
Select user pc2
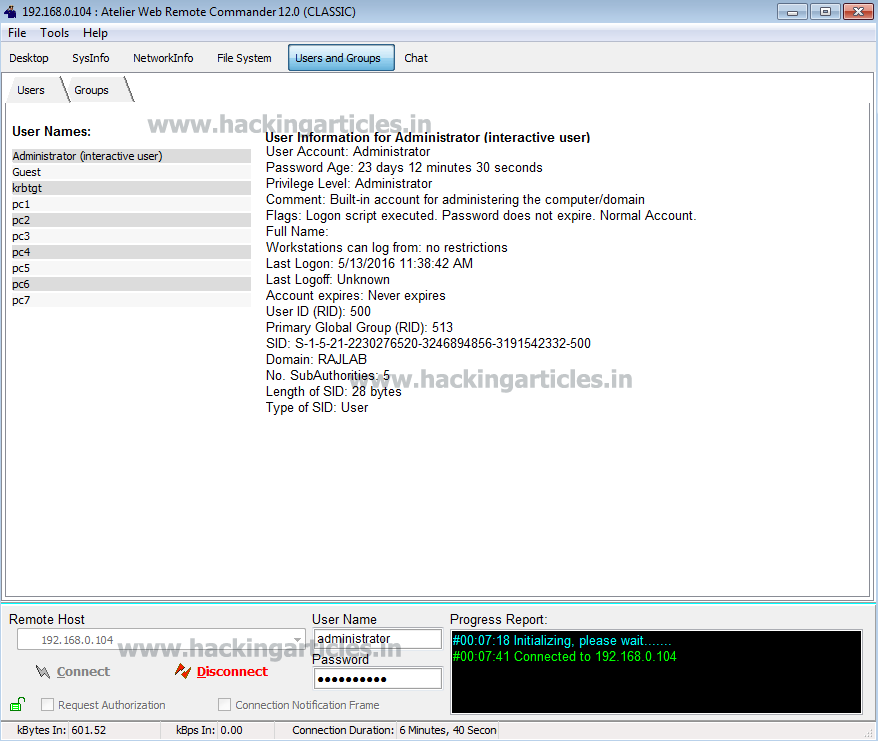coord(131,220)
